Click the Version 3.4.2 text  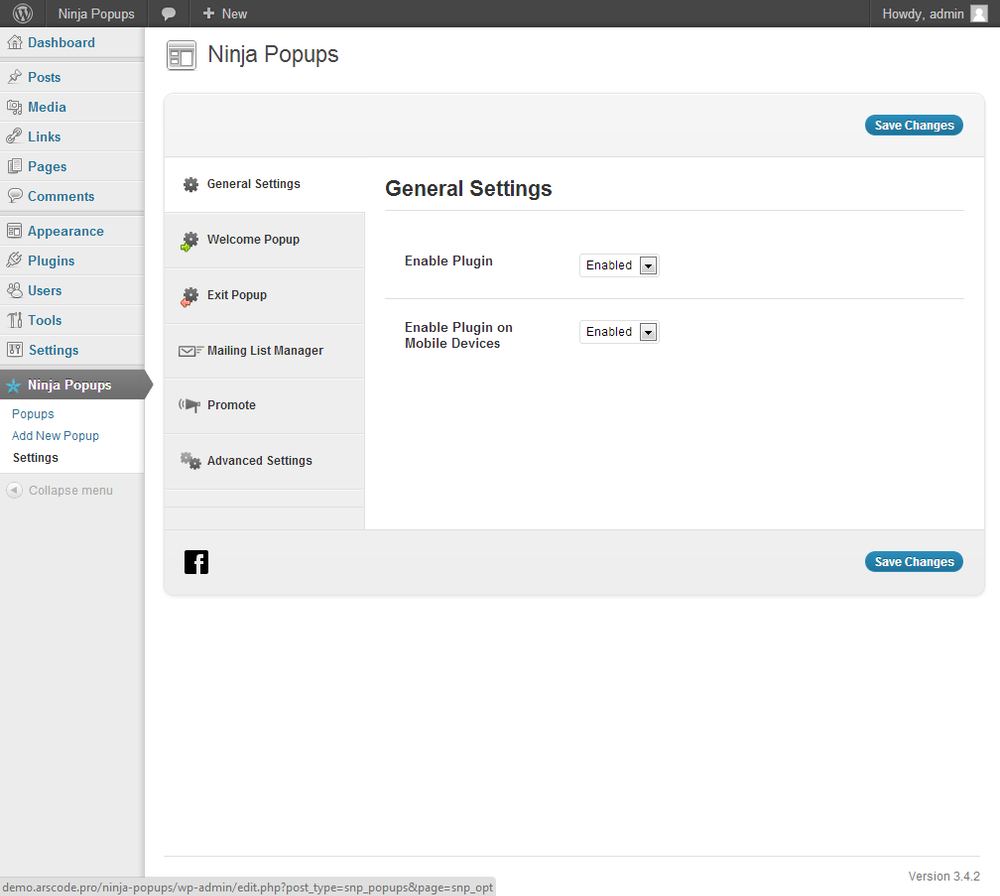tap(944, 876)
